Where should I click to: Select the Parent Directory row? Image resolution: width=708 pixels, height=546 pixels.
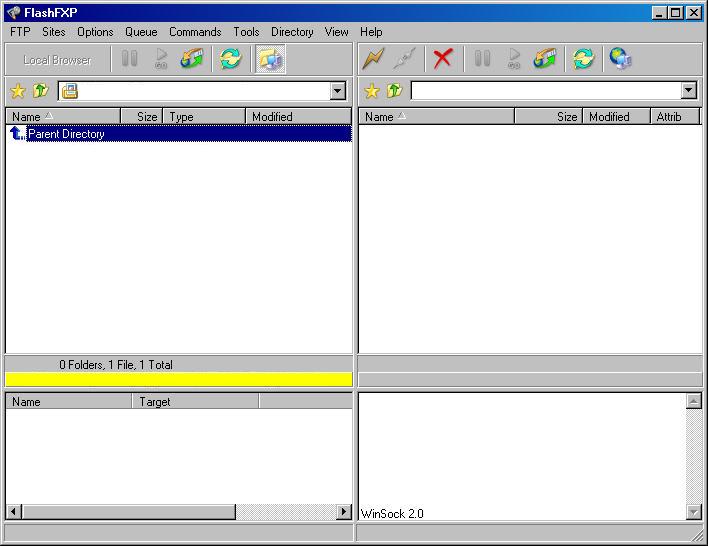179,133
